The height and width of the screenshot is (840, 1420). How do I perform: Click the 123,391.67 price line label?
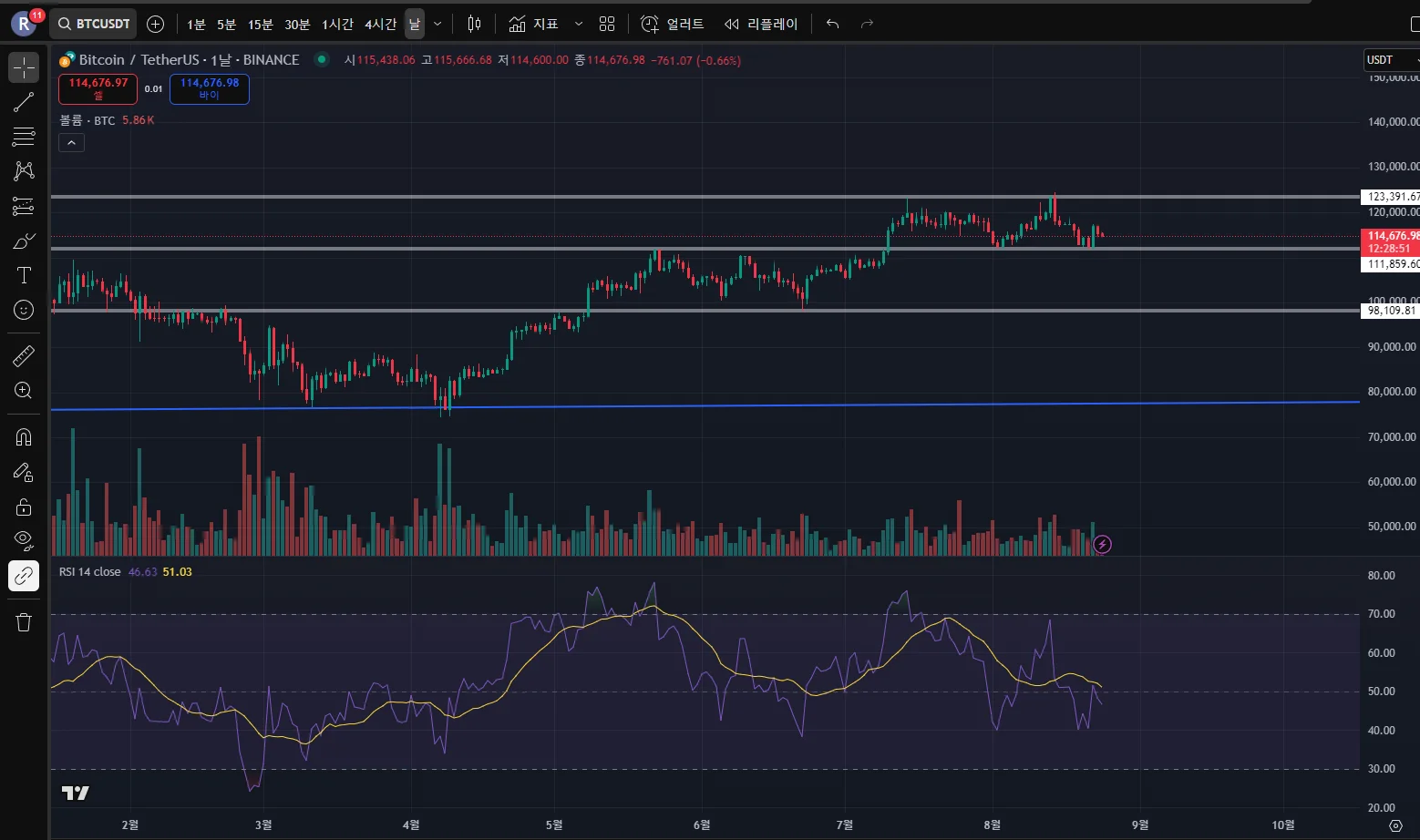(1390, 196)
